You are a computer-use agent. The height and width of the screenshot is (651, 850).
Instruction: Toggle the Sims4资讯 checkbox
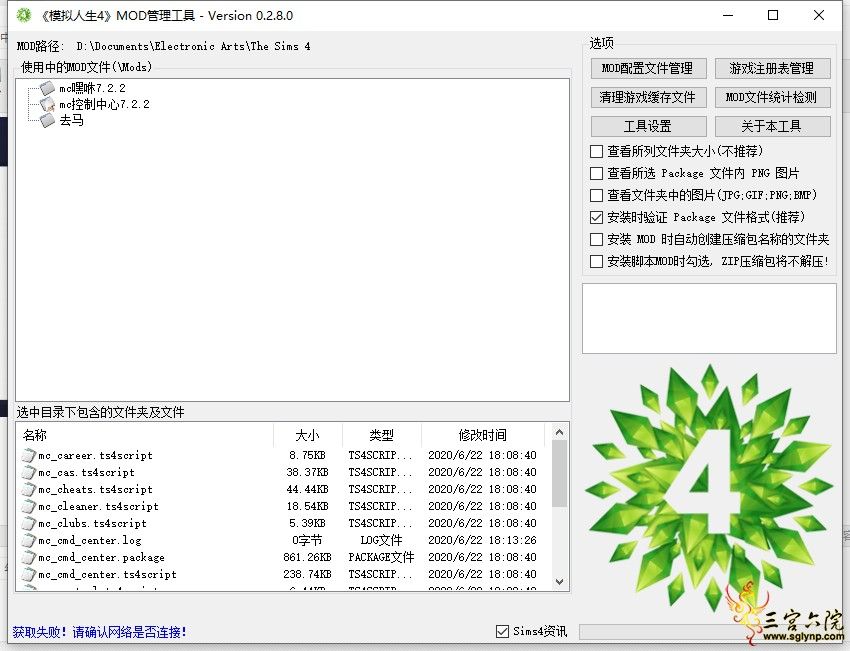click(502, 631)
